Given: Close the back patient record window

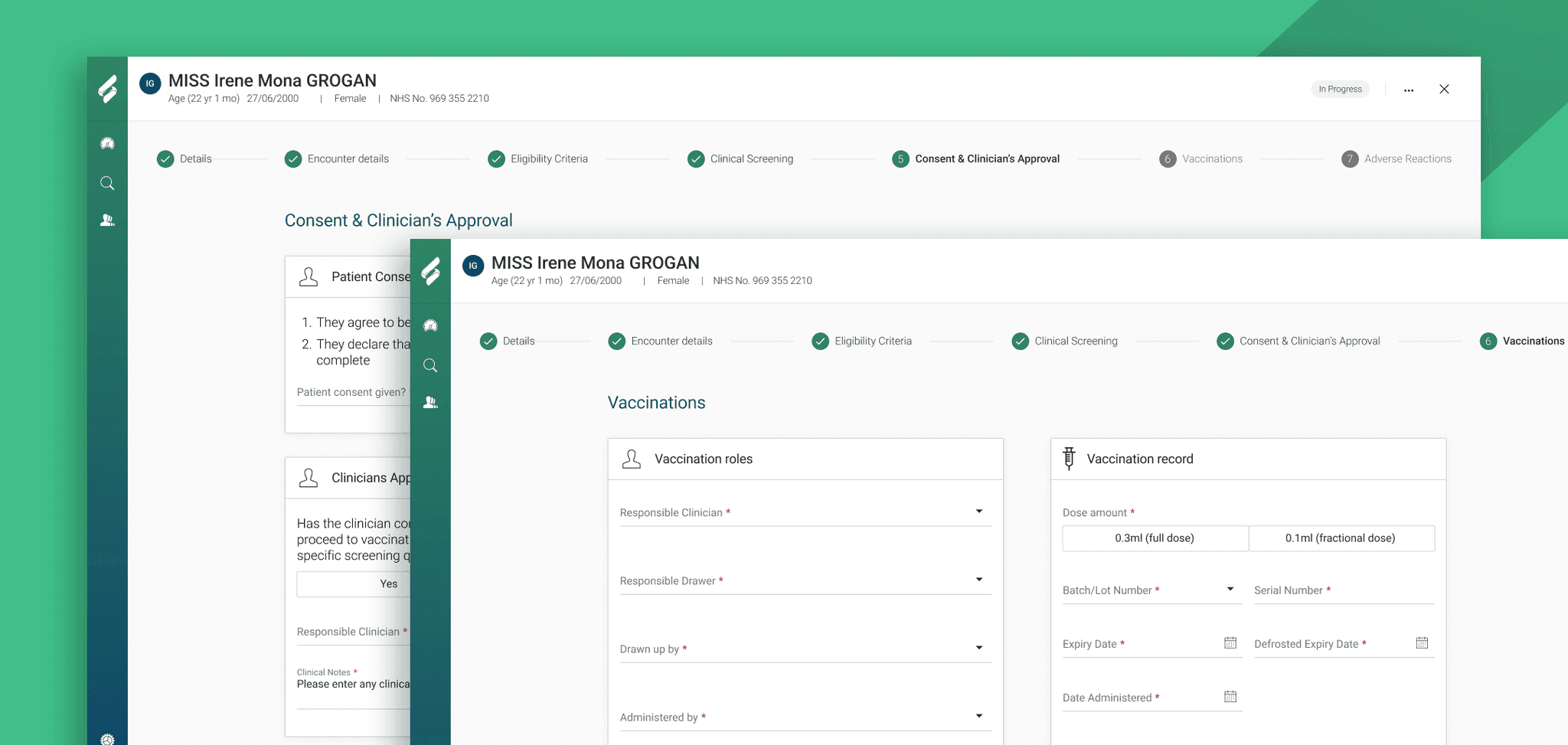Looking at the screenshot, I should [1444, 89].
